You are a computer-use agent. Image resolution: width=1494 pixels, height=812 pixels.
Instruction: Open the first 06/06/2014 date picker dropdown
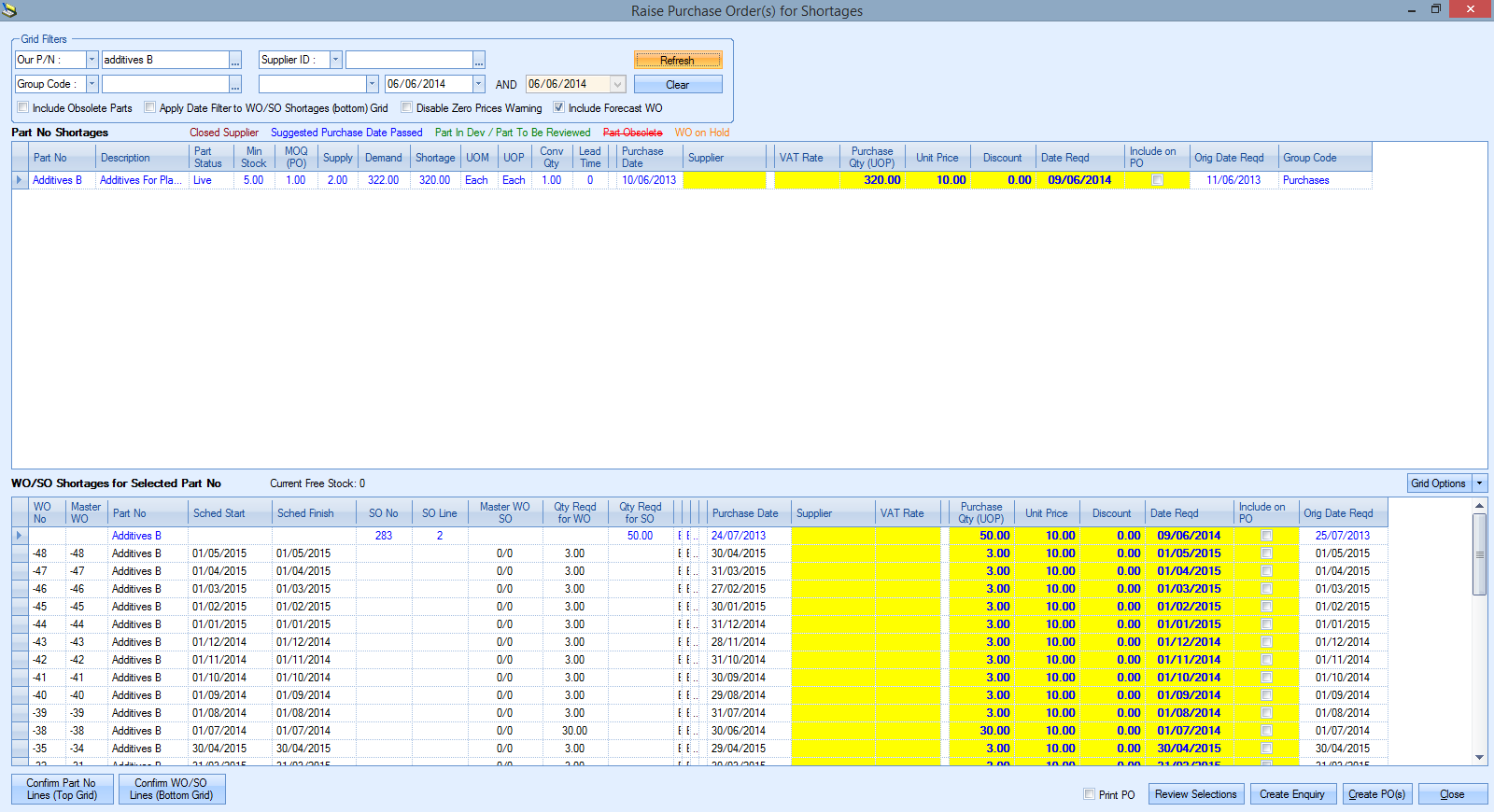tap(478, 84)
